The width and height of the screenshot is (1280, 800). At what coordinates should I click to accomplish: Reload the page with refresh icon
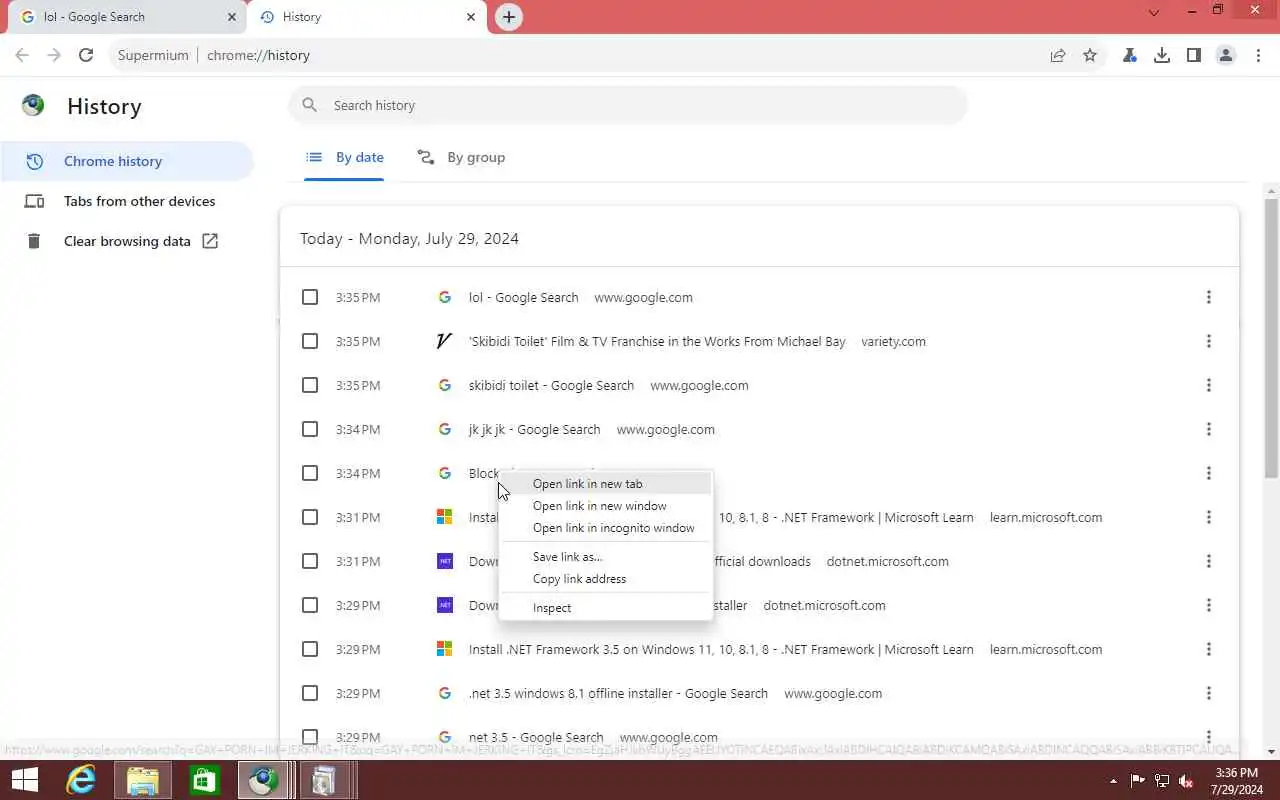[86, 55]
